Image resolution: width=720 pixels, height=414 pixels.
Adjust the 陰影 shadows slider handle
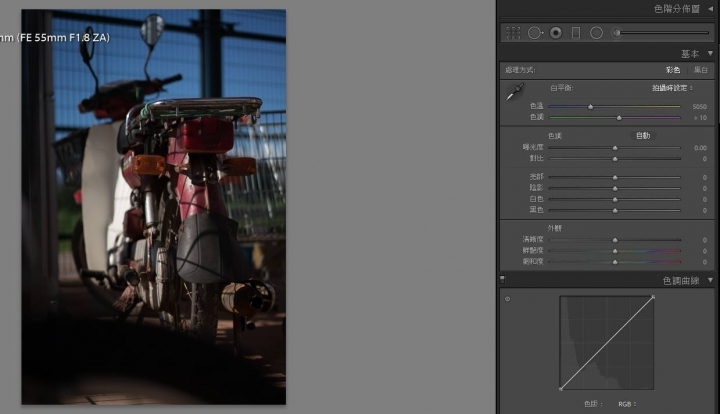[x=615, y=188]
